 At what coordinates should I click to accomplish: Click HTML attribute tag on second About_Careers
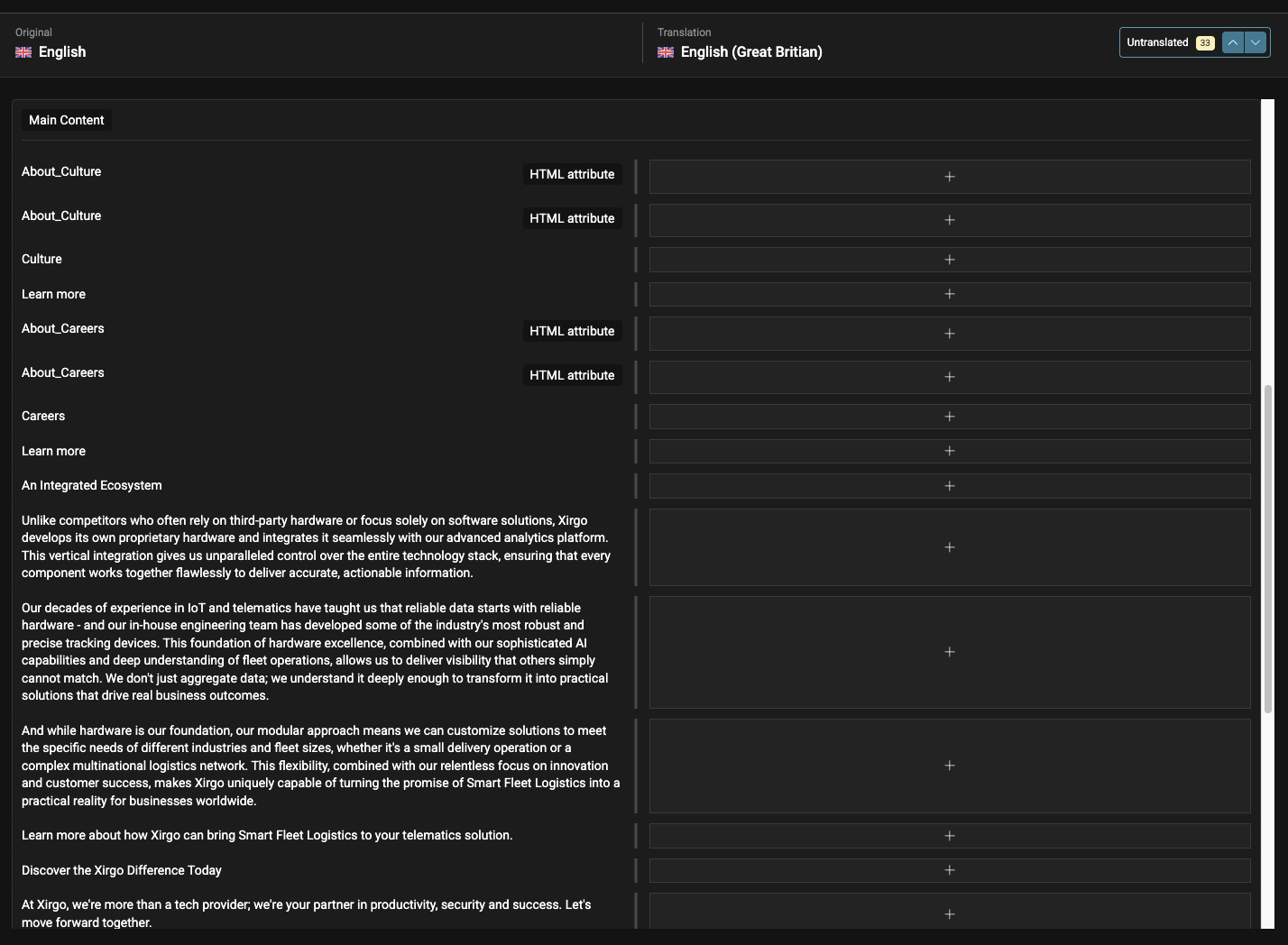572,375
